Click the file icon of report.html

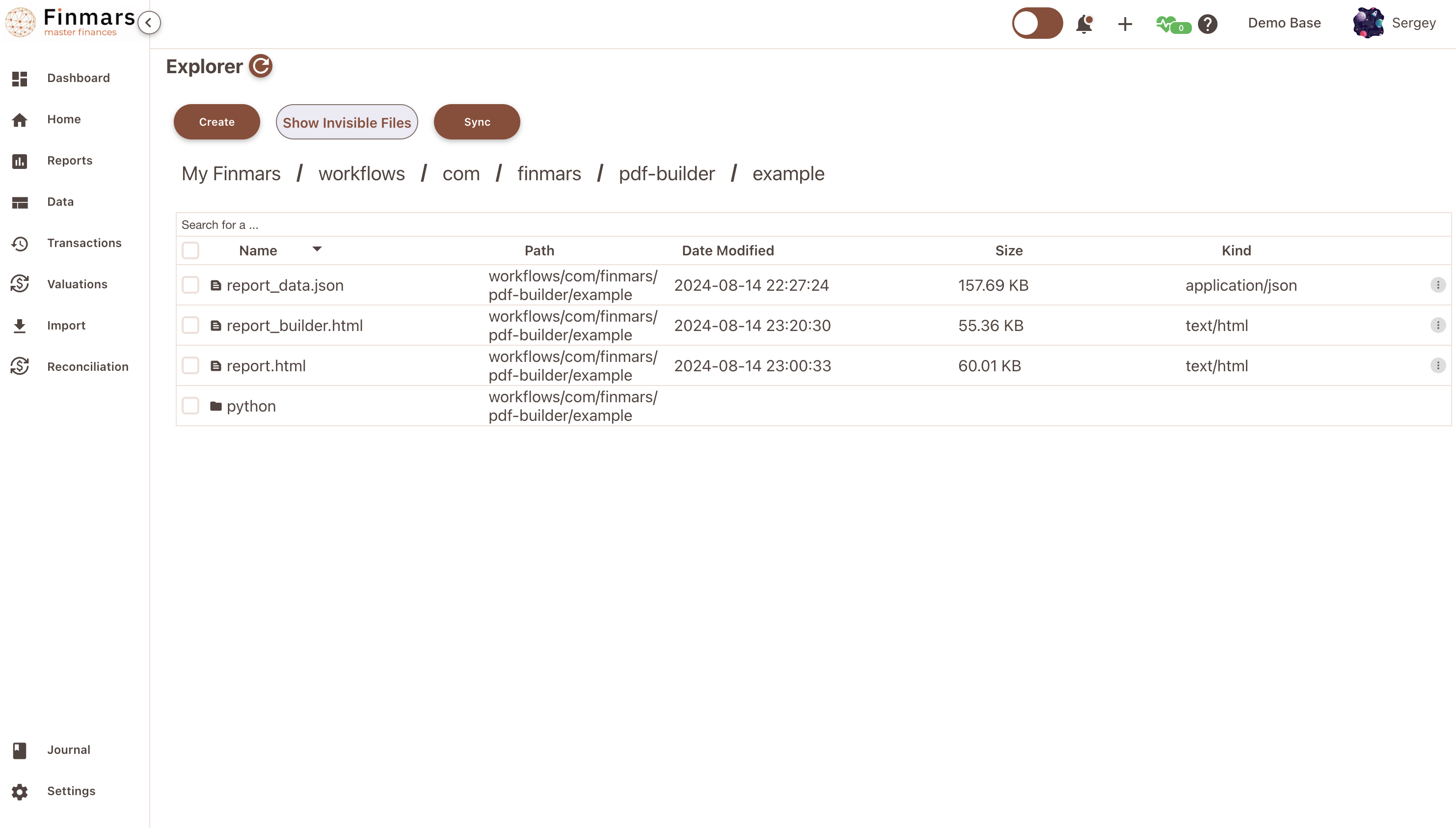216,366
